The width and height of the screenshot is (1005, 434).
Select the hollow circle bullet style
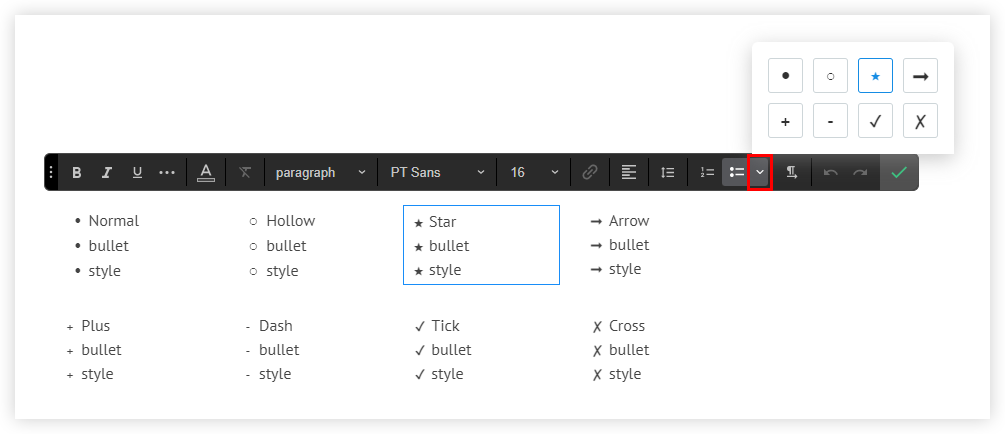(830, 76)
